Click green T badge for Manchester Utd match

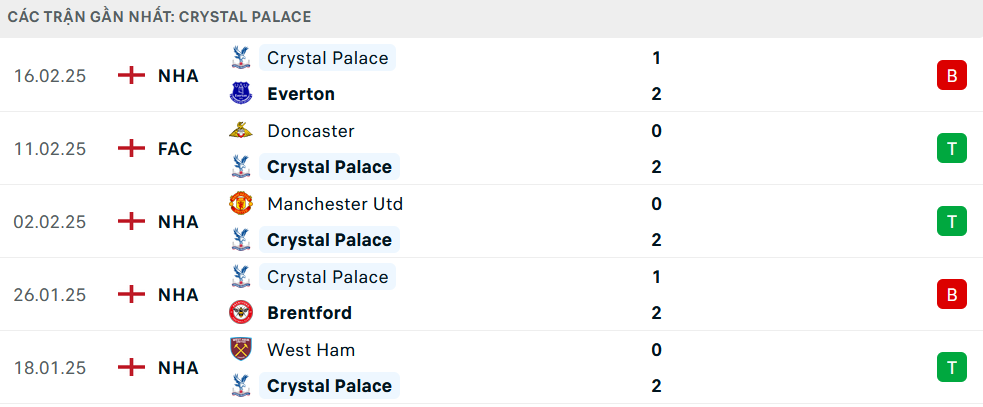tap(952, 222)
